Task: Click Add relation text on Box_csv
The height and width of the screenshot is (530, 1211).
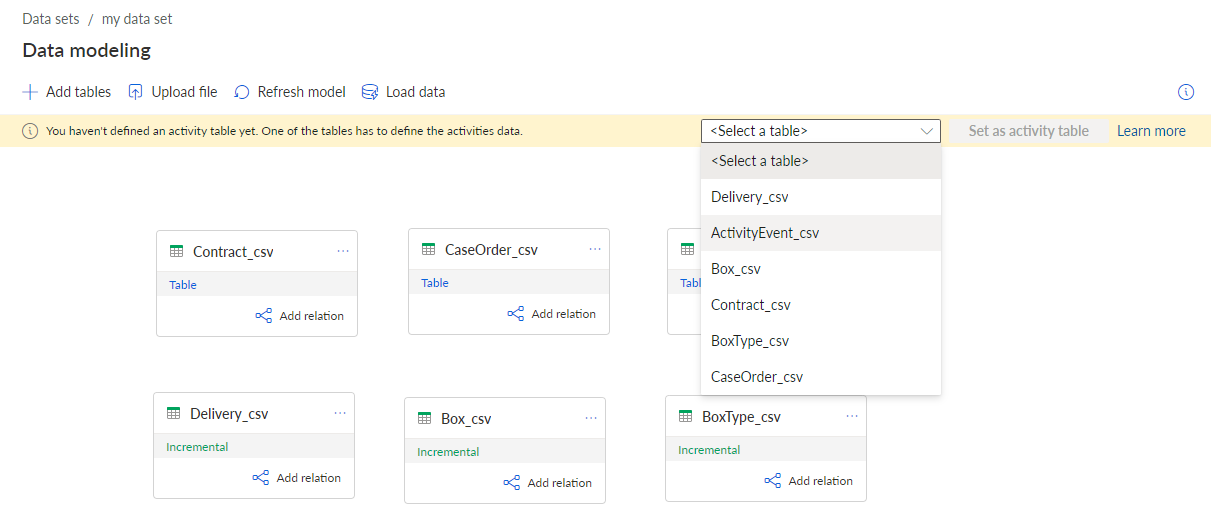Action: 560,483
